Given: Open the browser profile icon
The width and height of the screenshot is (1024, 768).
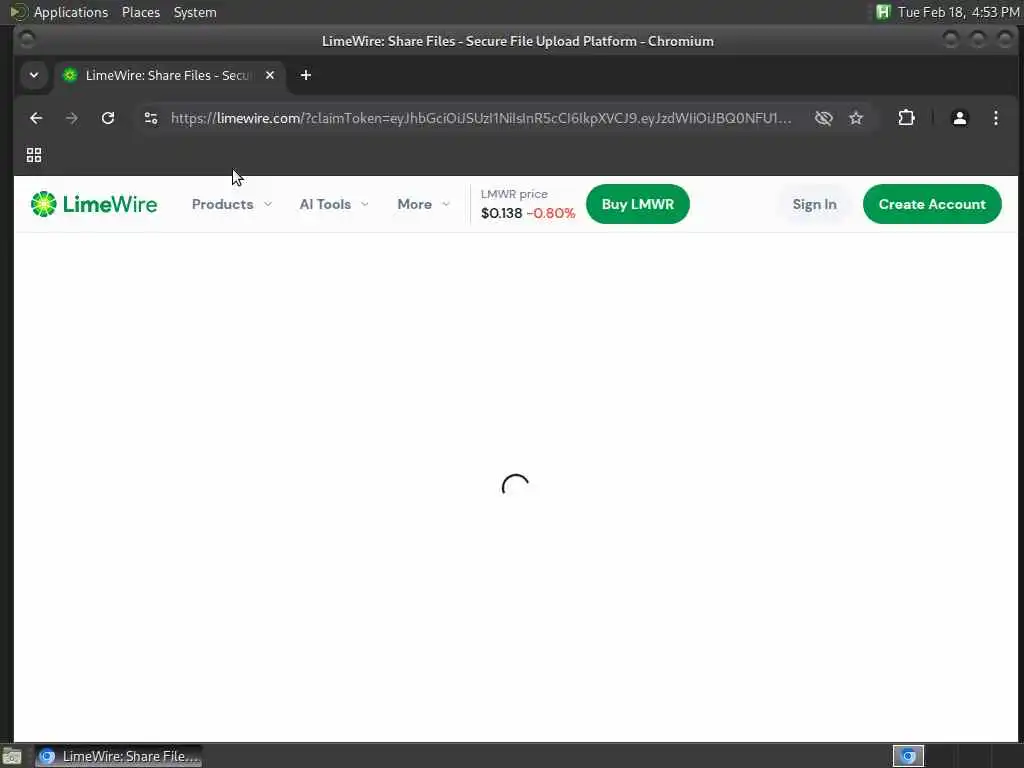Looking at the screenshot, I should [x=959, y=118].
